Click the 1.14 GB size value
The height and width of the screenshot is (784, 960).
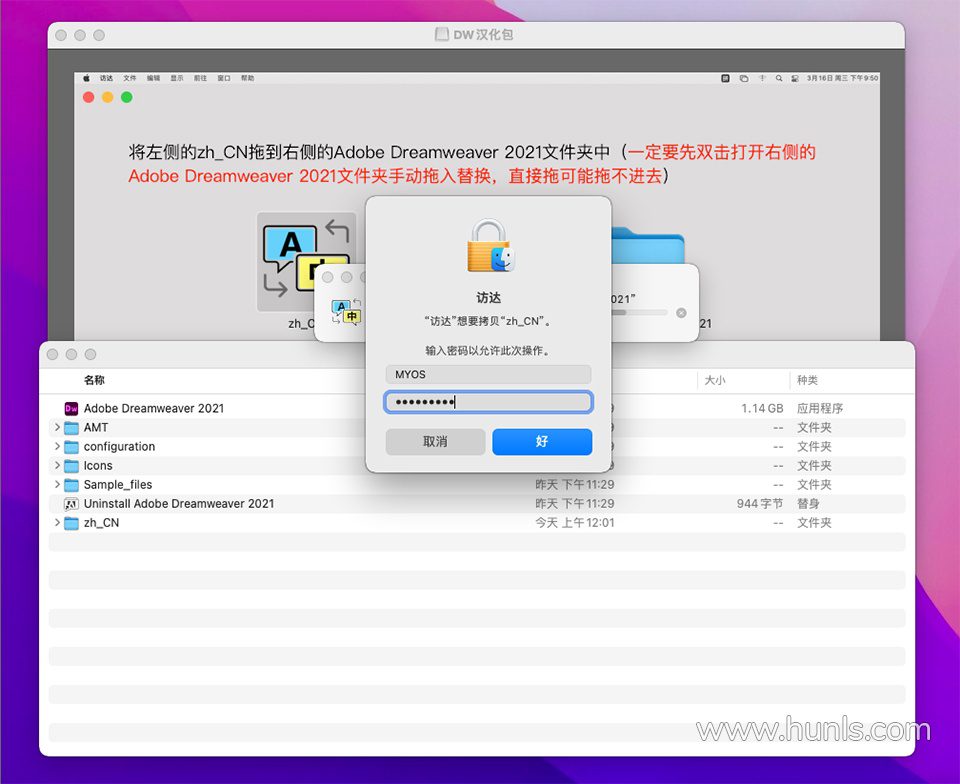click(762, 408)
